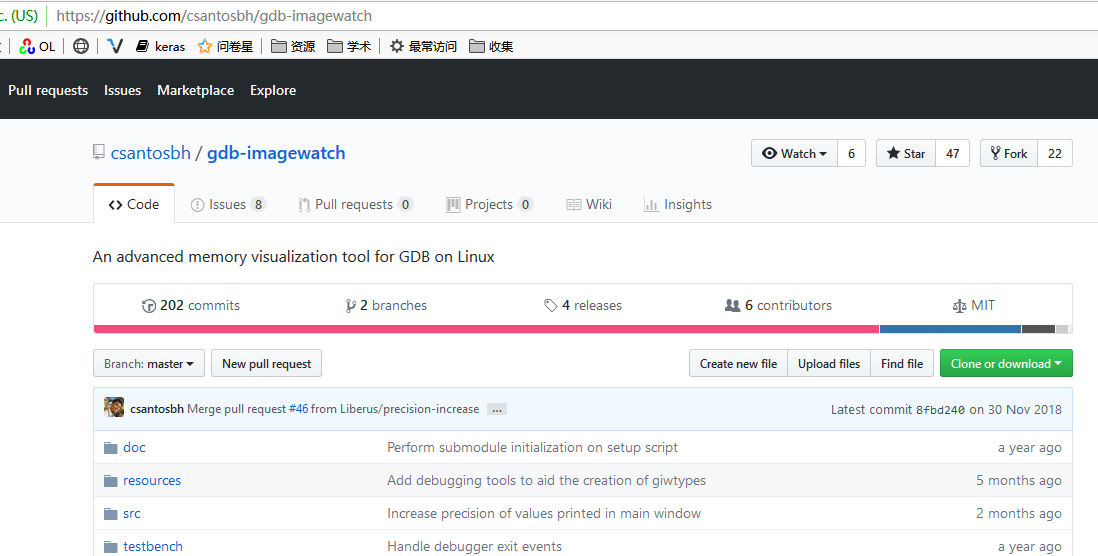
Task: Open the Clone or download dropdown
Action: tap(1005, 364)
